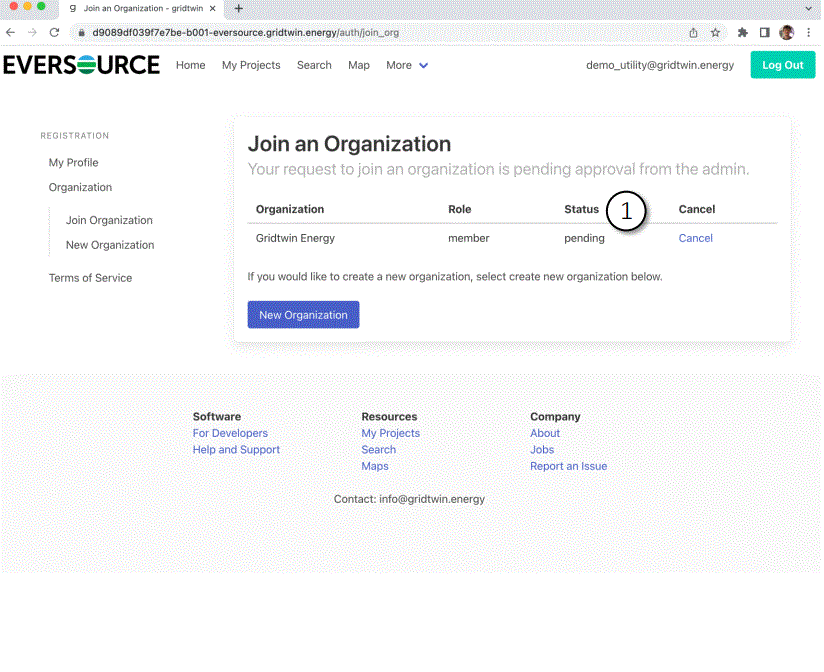
Task: Open the Chrome browser extensions icon
Action: click(741, 32)
